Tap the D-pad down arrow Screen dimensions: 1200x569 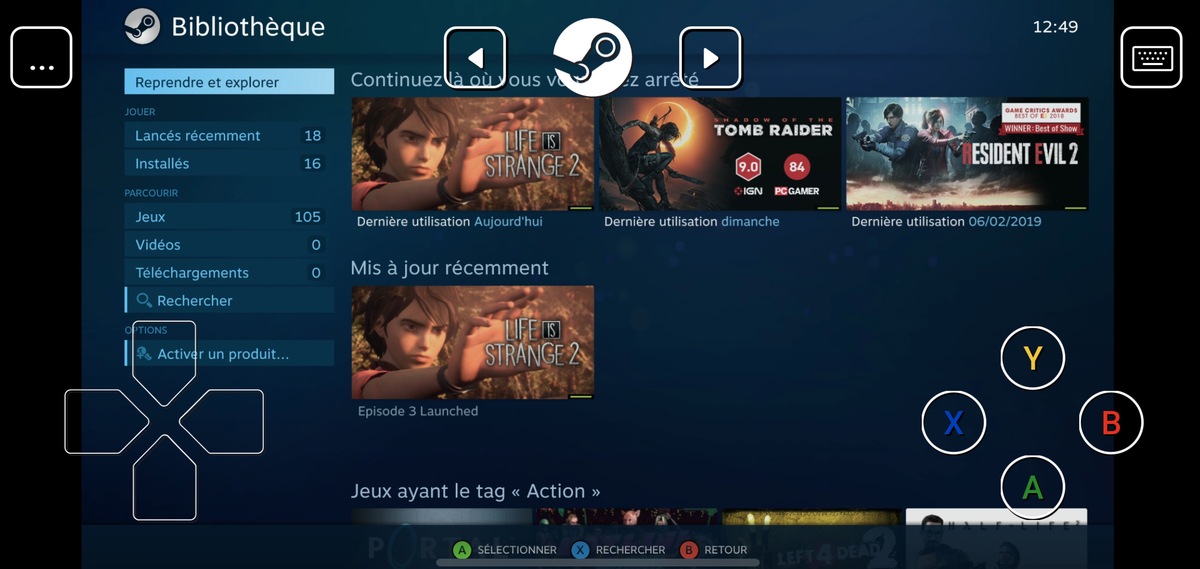(x=164, y=479)
